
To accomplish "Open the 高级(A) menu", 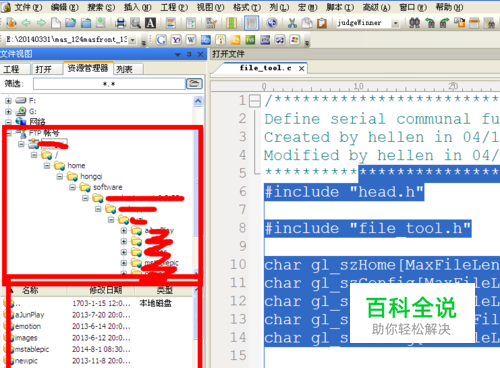I will tap(376, 7).
